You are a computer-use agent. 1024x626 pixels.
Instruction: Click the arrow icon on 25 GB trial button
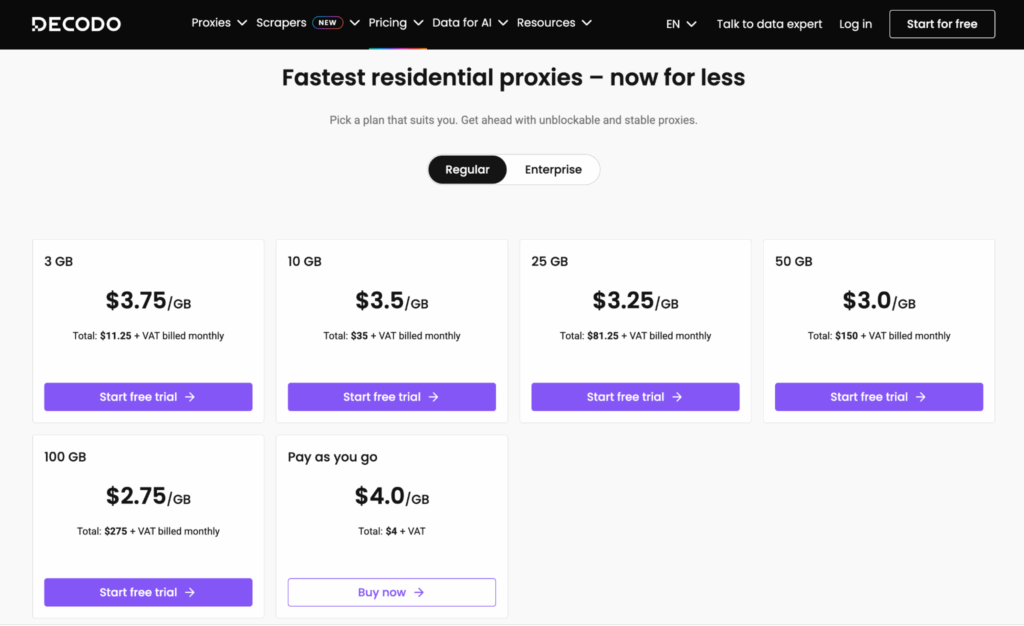[677, 397]
